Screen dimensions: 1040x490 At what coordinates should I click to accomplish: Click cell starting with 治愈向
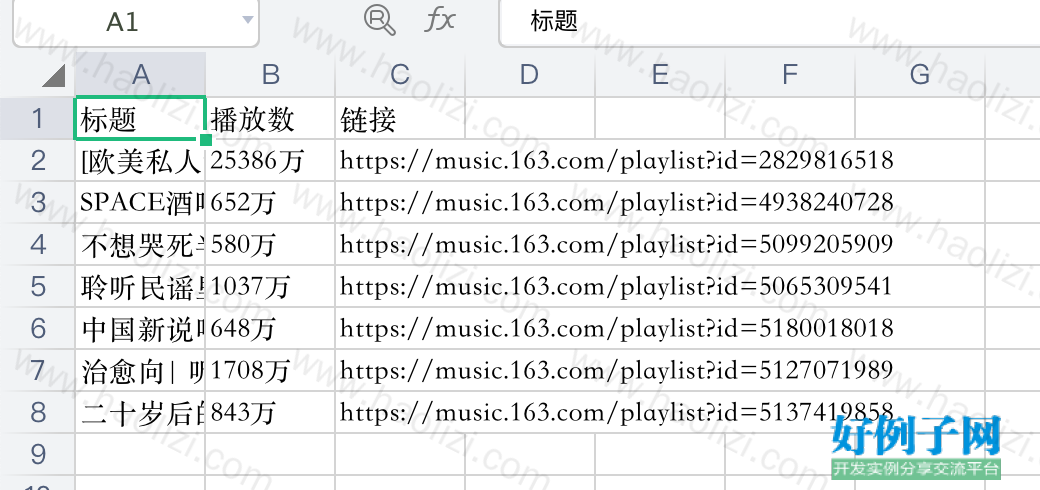140,369
